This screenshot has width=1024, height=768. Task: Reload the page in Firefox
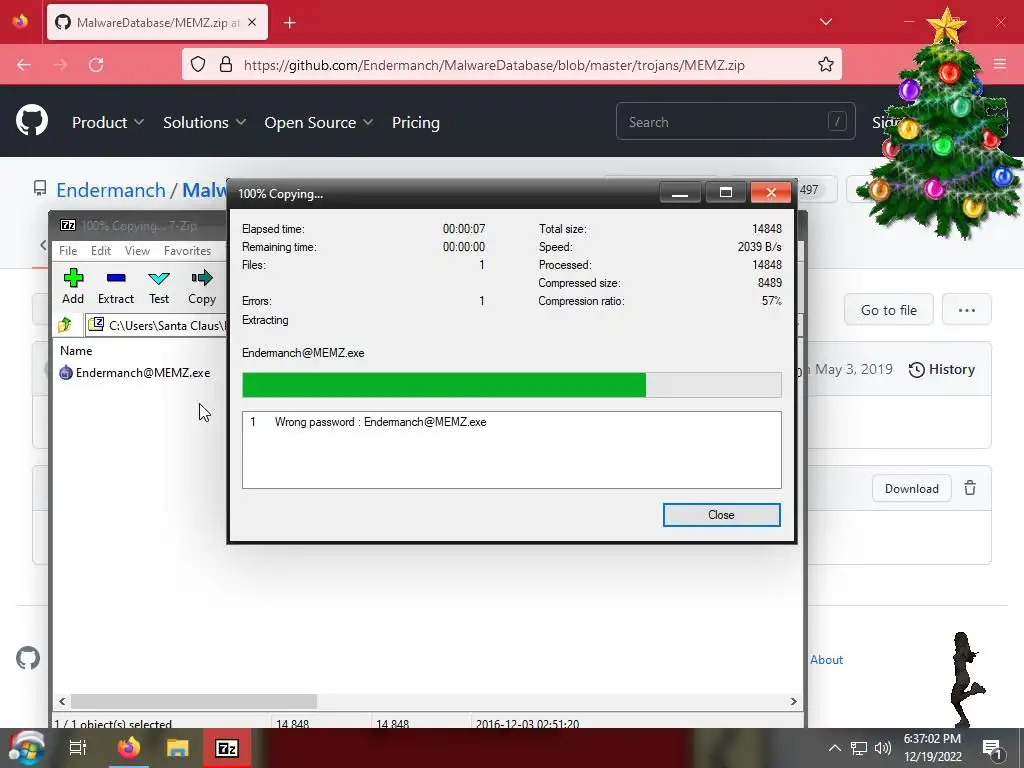pos(96,65)
